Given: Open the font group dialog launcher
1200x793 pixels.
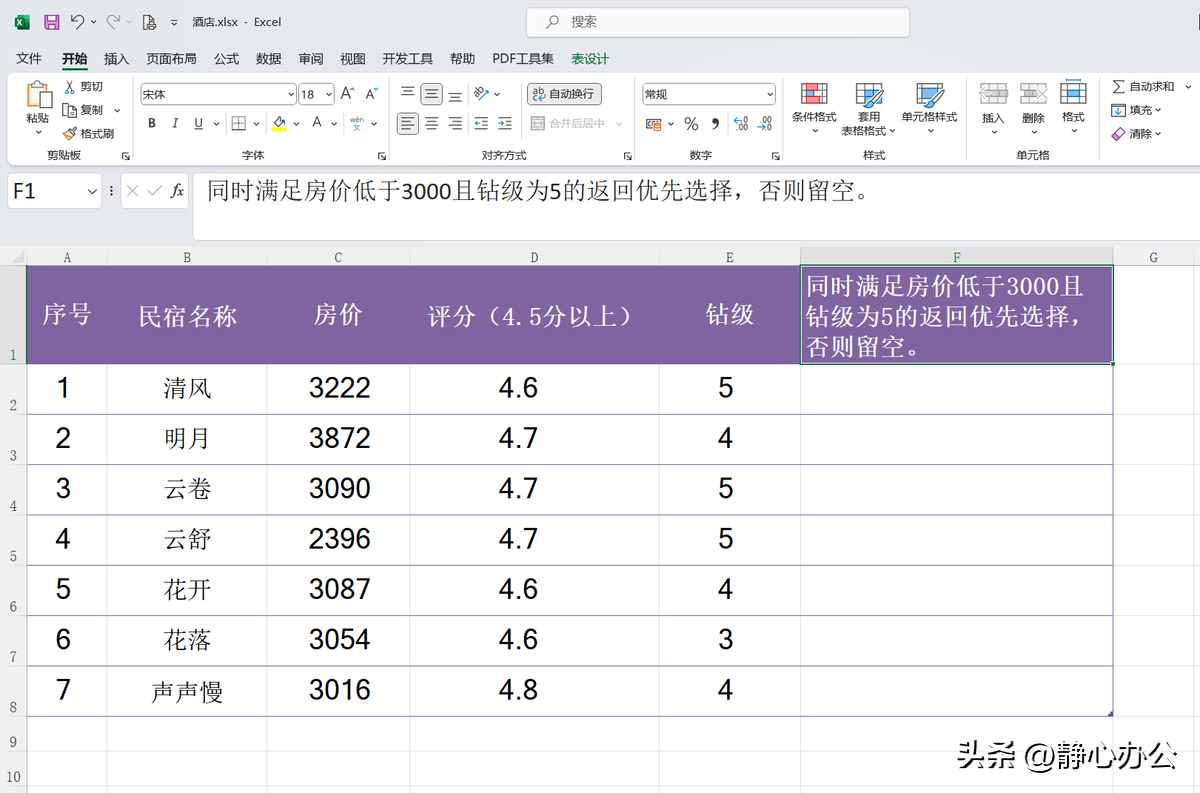Looking at the screenshot, I should [x=382, y=156].
